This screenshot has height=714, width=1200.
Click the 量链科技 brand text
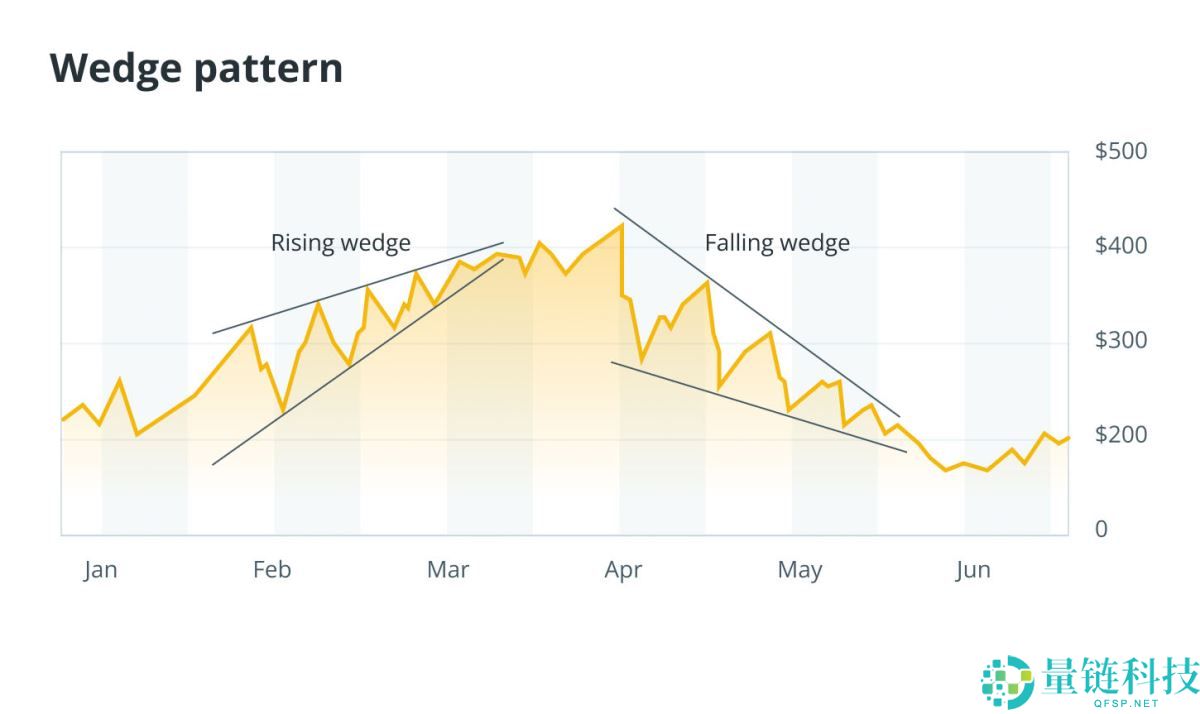click(x=1118, y=676)
